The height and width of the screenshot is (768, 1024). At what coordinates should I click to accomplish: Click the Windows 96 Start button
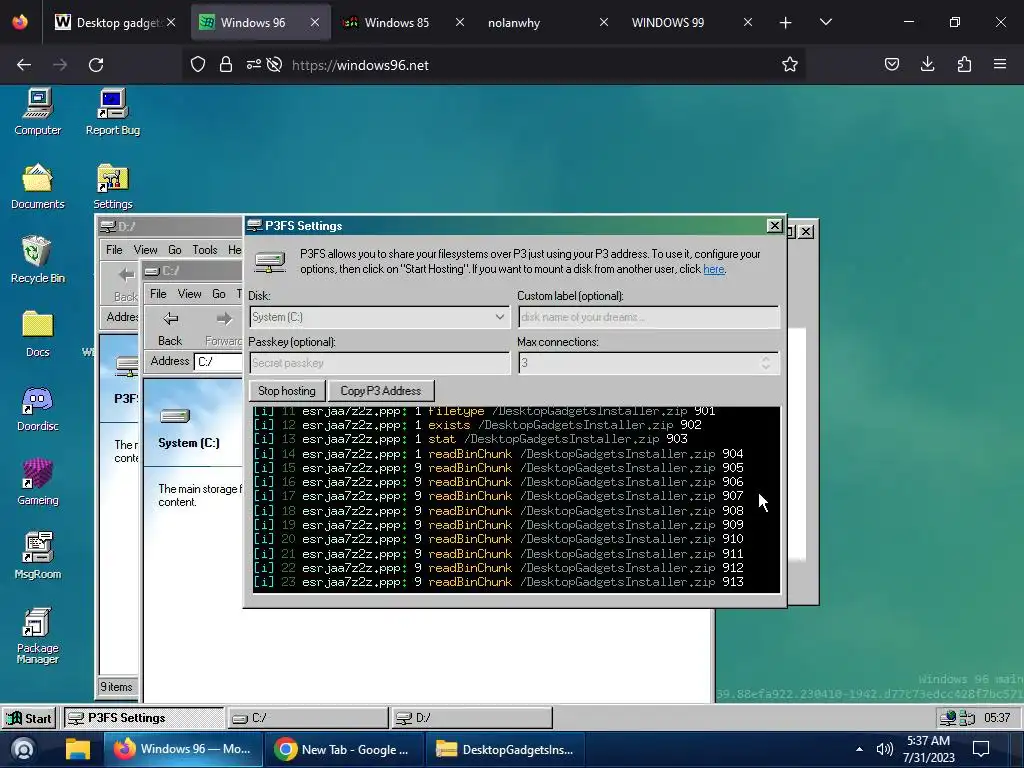29,718
